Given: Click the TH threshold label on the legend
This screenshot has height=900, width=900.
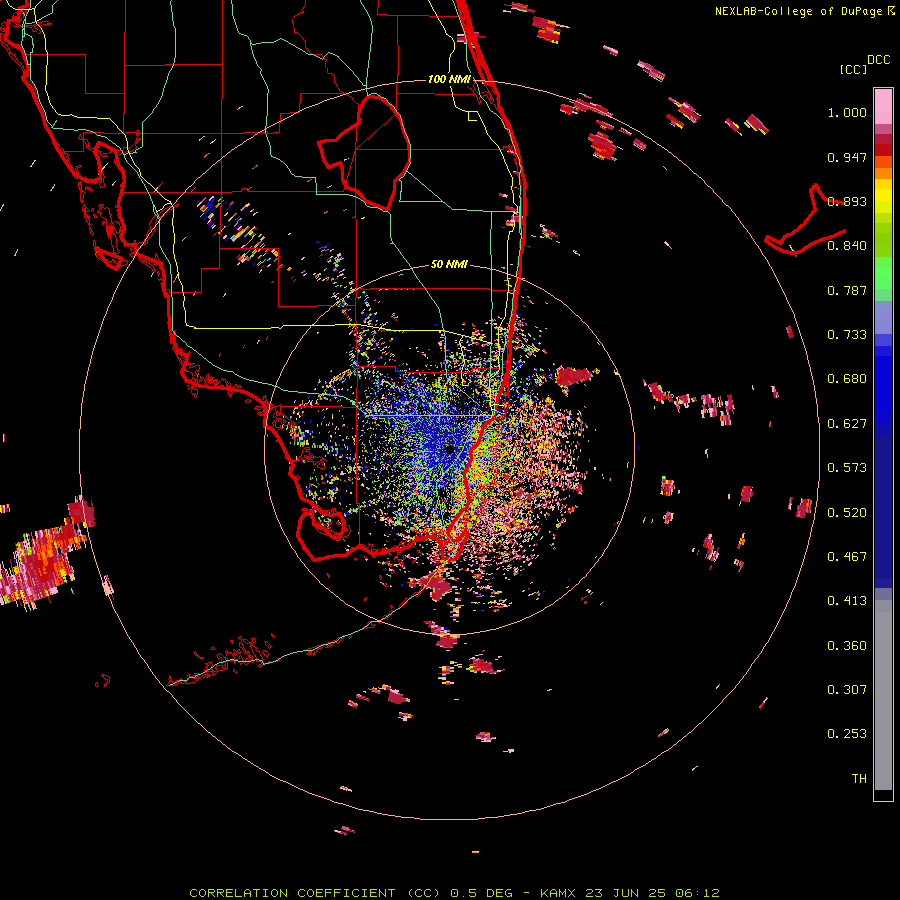Looking at the screenshot, I should [859, 779].
